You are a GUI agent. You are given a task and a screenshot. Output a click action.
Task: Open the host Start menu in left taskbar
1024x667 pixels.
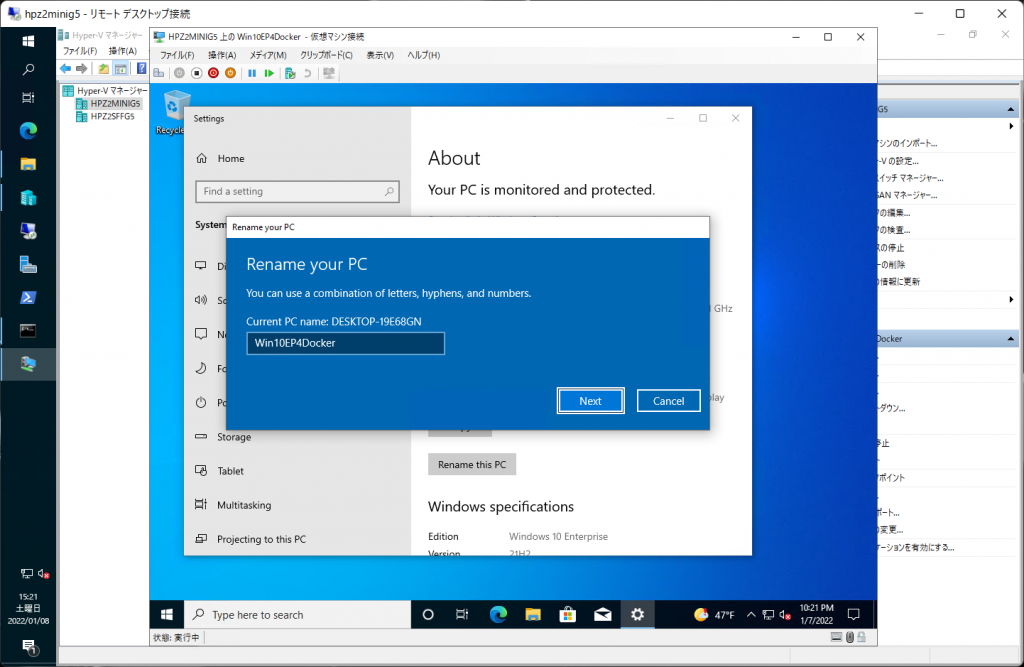click(28, 41)
